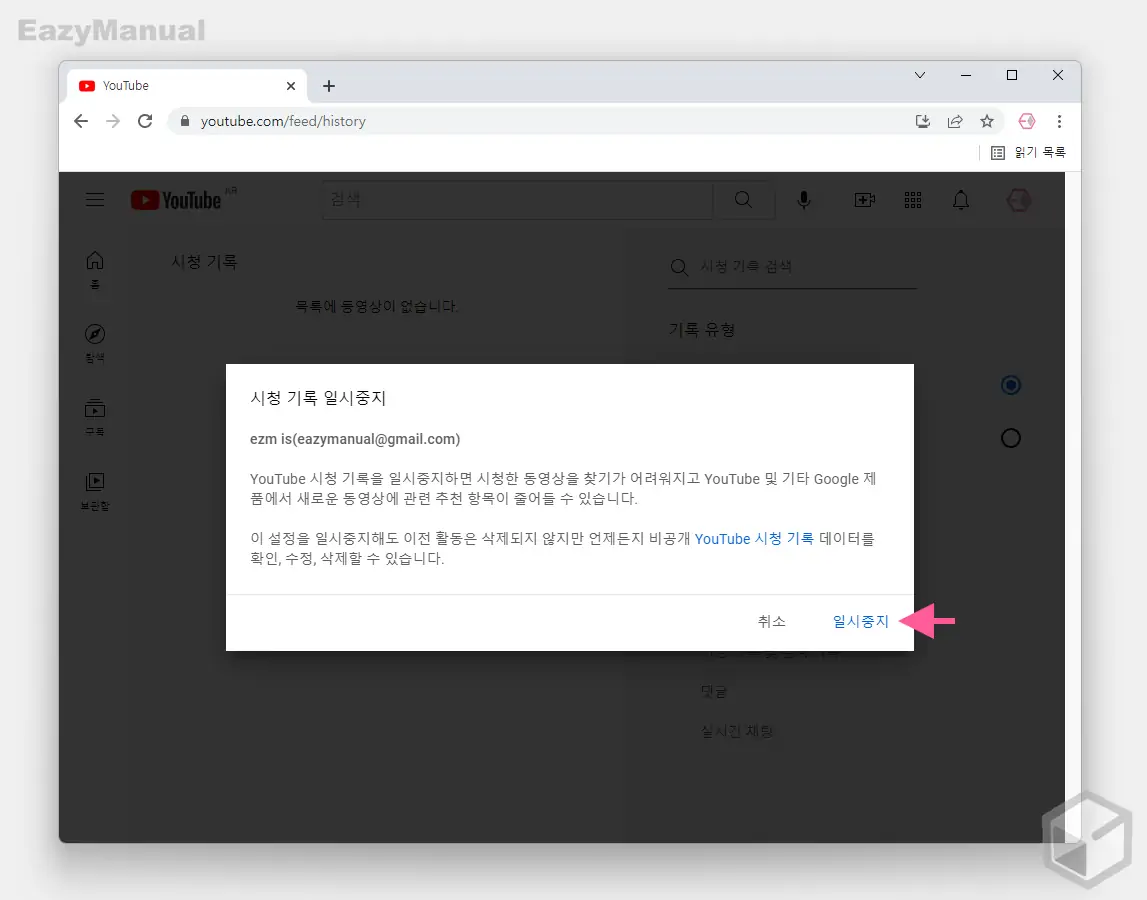Click the 시청 기록 일시중지 dialog title
This screenshot has height=900, width=1147.
coord(317,398)
